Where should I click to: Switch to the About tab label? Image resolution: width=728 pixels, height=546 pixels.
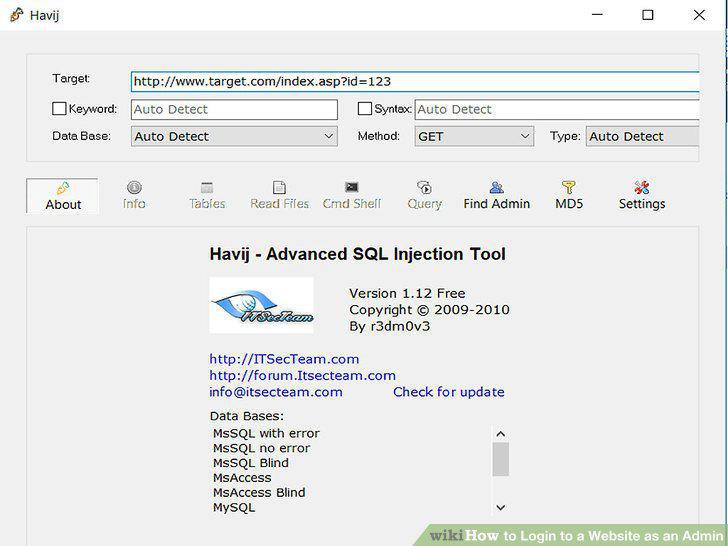point(63,205)
